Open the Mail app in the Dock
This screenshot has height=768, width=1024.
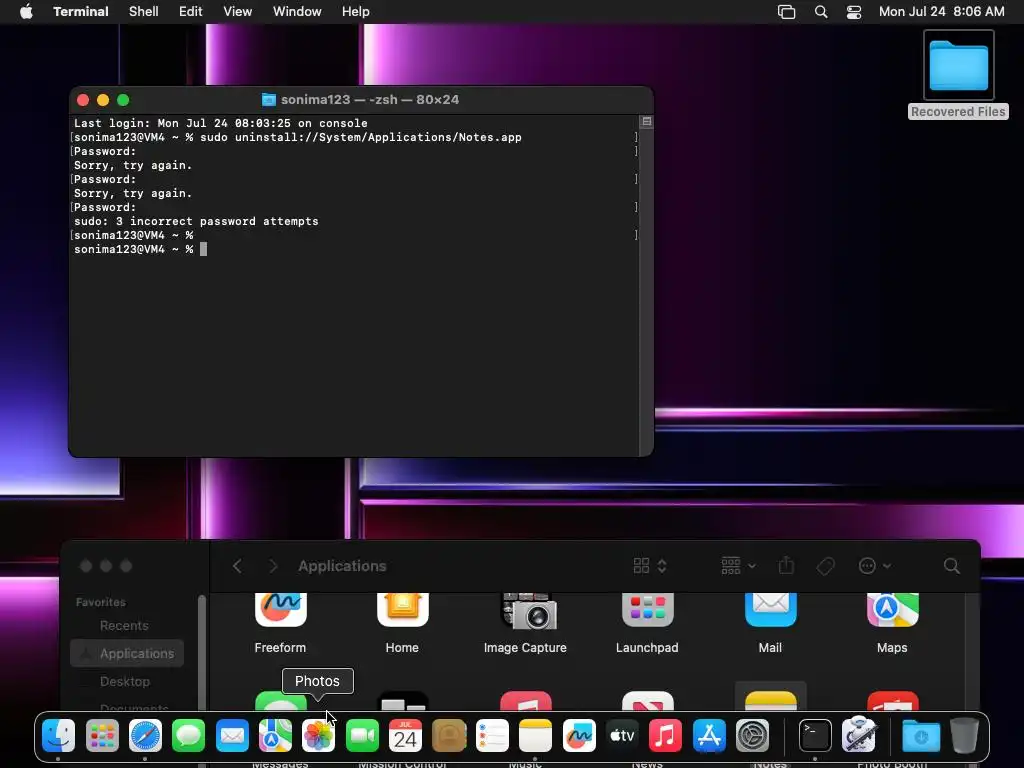coord(232,735)
